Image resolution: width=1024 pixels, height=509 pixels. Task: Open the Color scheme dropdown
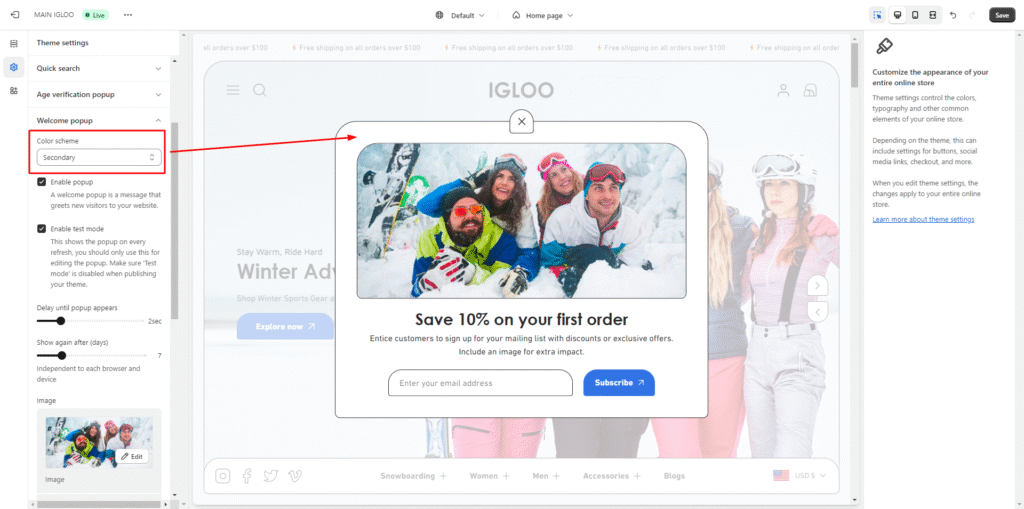tap(98, 157)
